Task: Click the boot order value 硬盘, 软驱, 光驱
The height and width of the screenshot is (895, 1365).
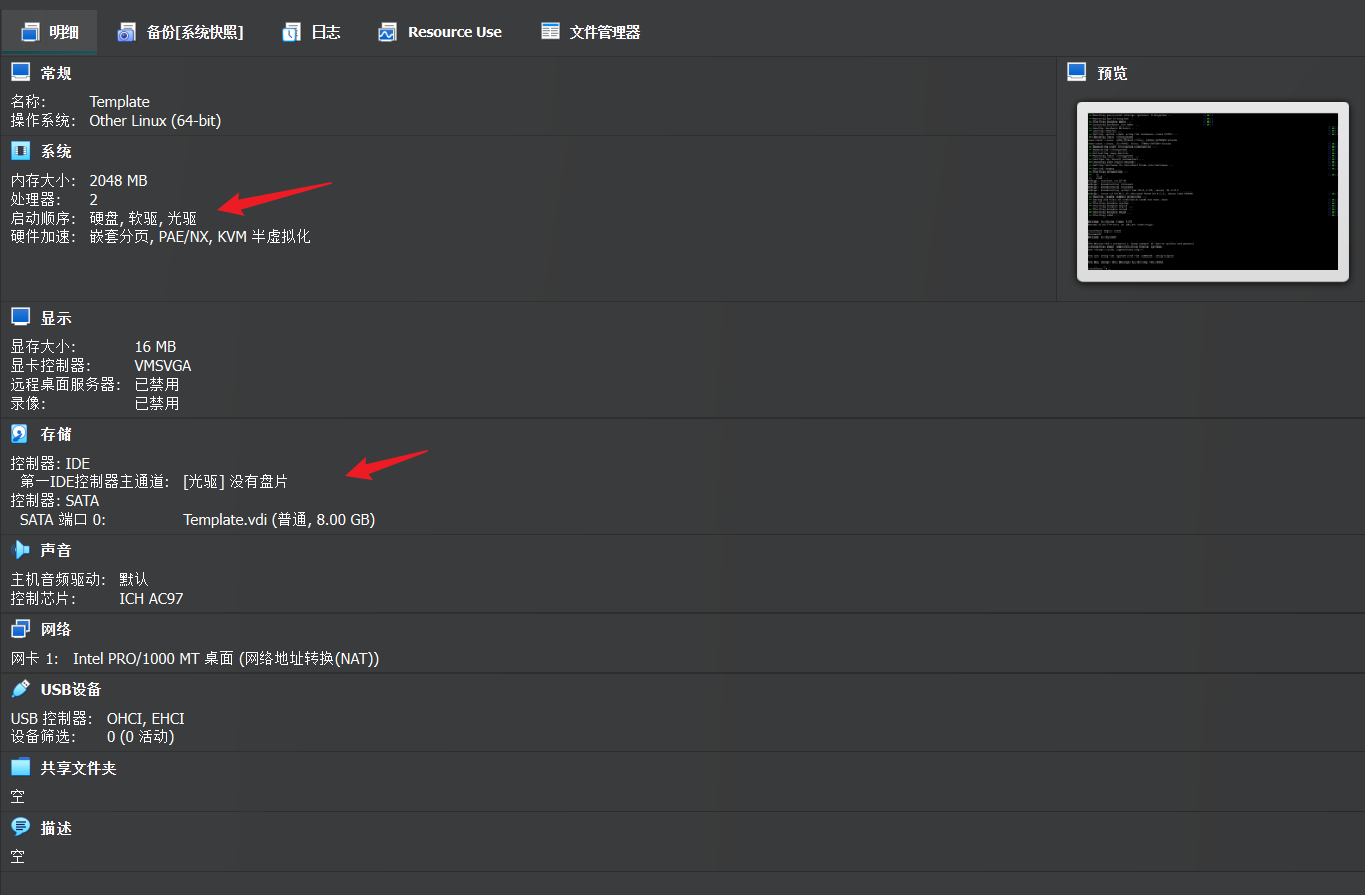Action: coord(143,218)
